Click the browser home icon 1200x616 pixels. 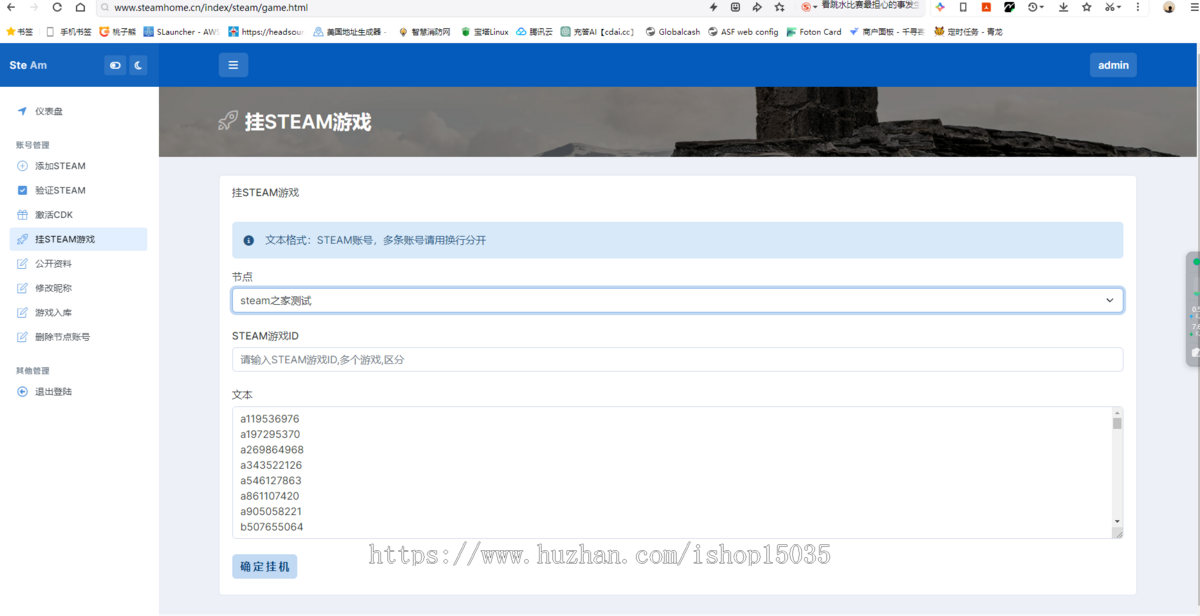coord(80,7)
